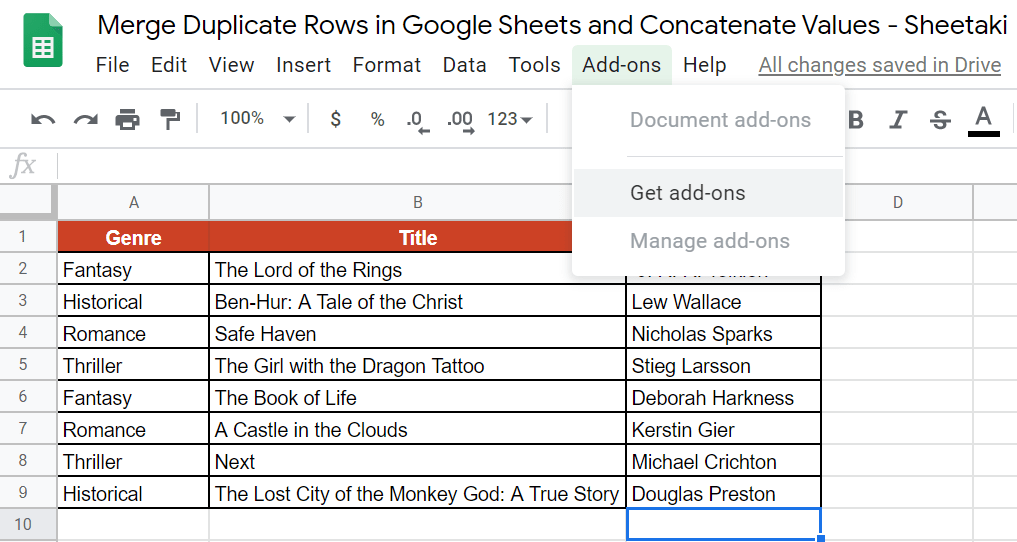Click Manage add-ons menu entry
Image resolution: width=1017 pixels, height=542 pixels.
pos(708,241)
